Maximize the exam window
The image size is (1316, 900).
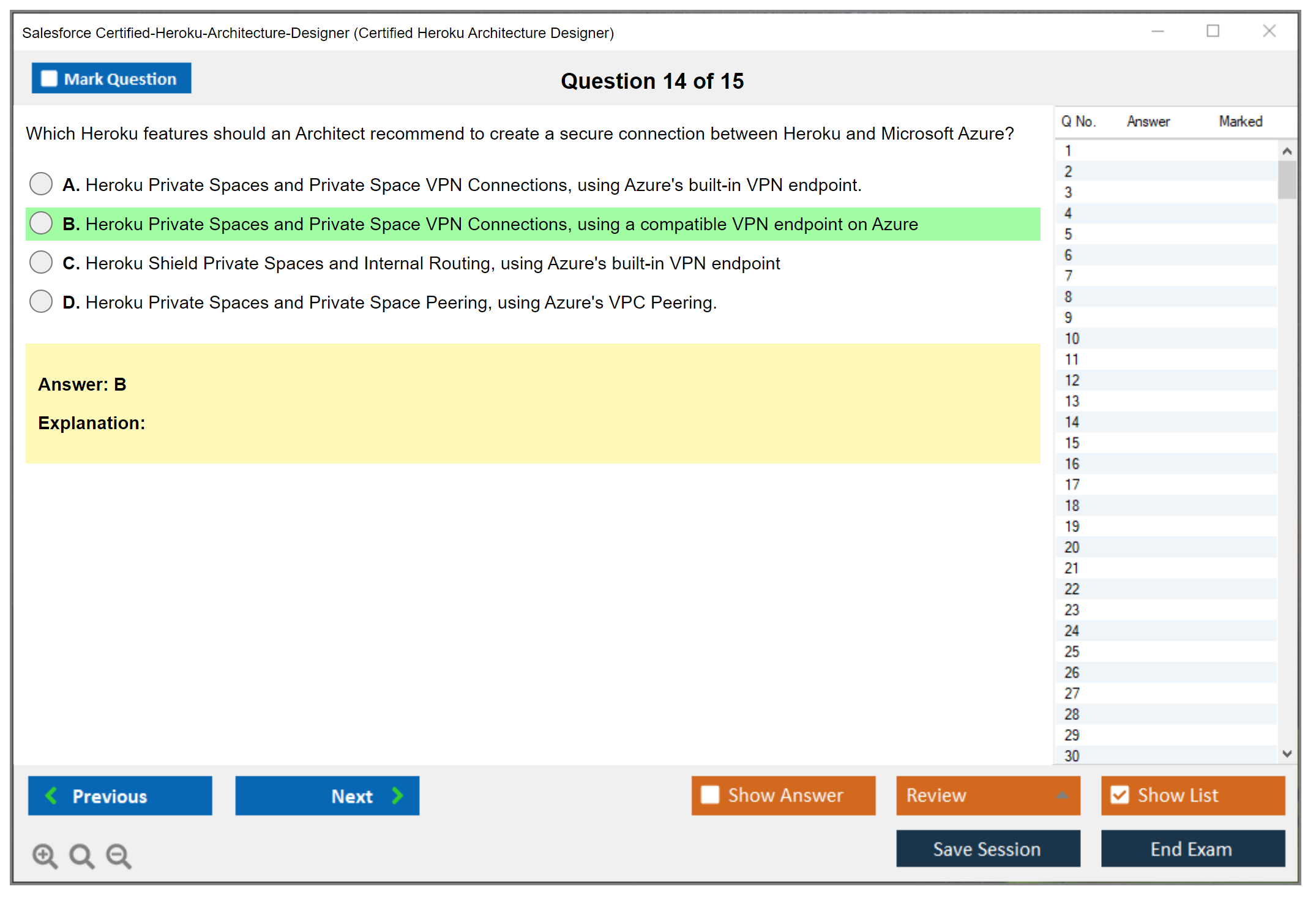(1213, 31)
